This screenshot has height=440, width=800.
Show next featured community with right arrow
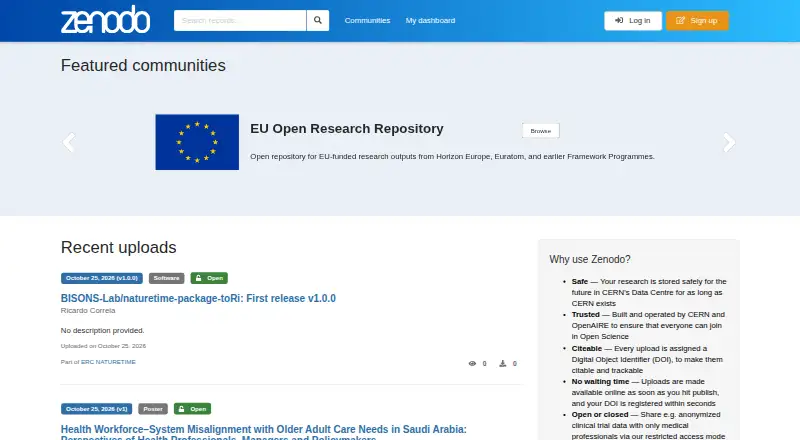point(729,142)
